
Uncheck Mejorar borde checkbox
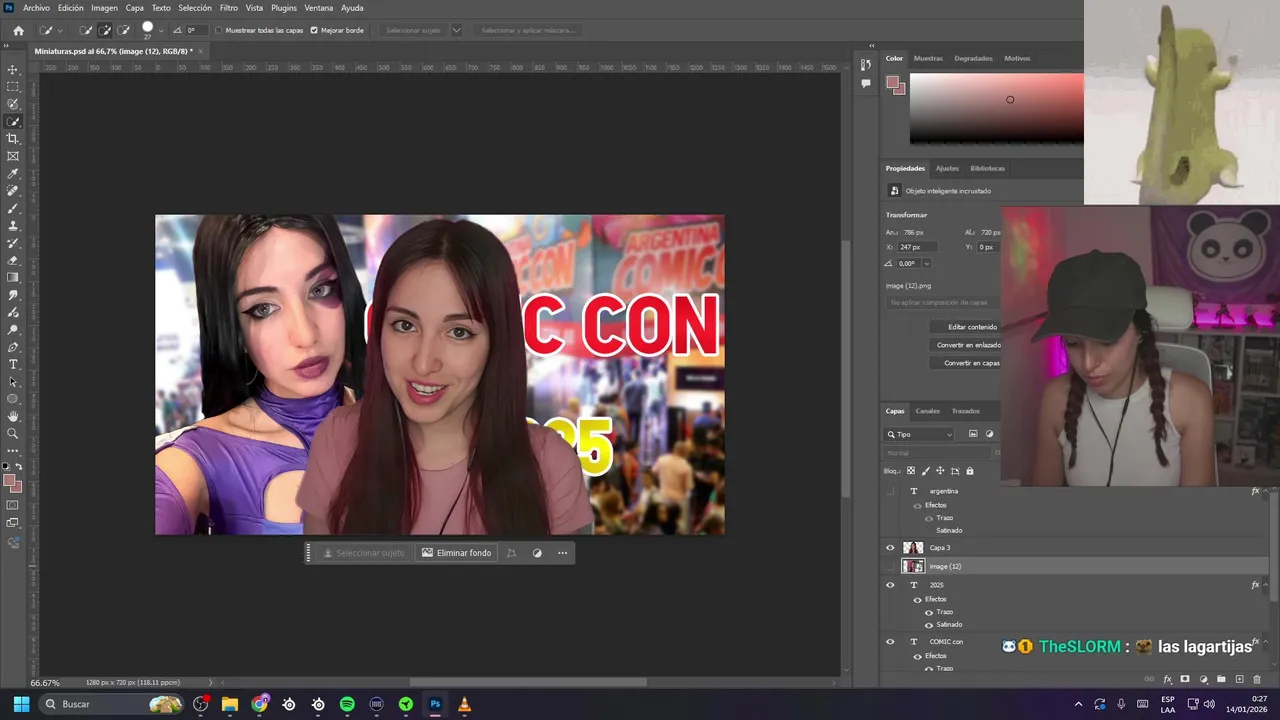314,30
